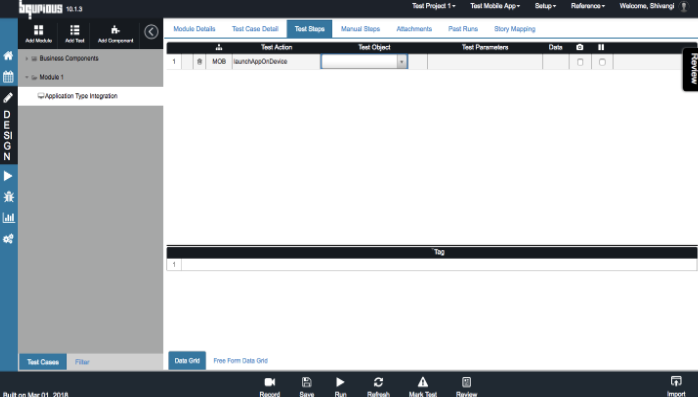Viewport: 698px width, 397px height.
Task: Enable the screenshot checkbox for step 1
Action: tap(580, 62)
